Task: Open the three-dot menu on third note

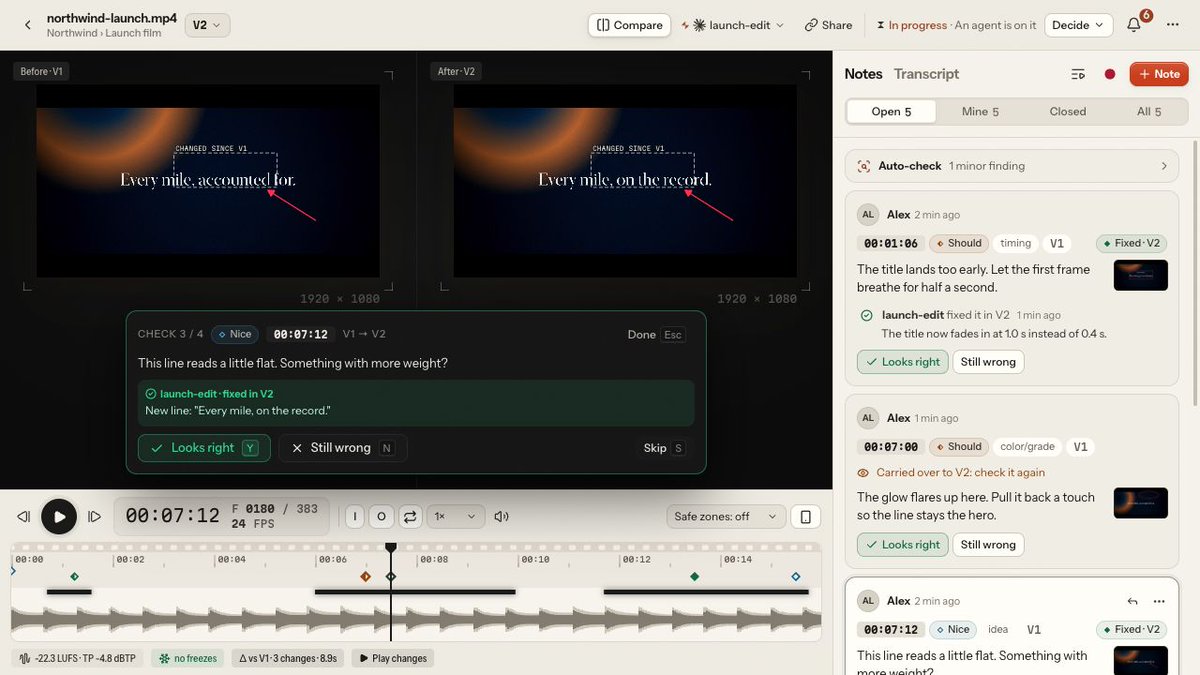Action: pos(1159,601)
